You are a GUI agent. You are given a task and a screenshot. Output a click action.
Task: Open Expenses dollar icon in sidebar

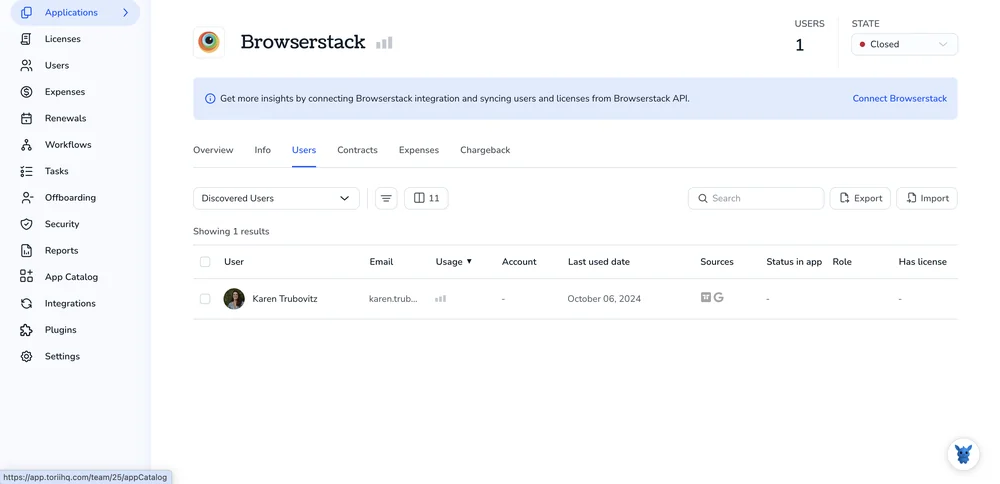click(26, 92)
